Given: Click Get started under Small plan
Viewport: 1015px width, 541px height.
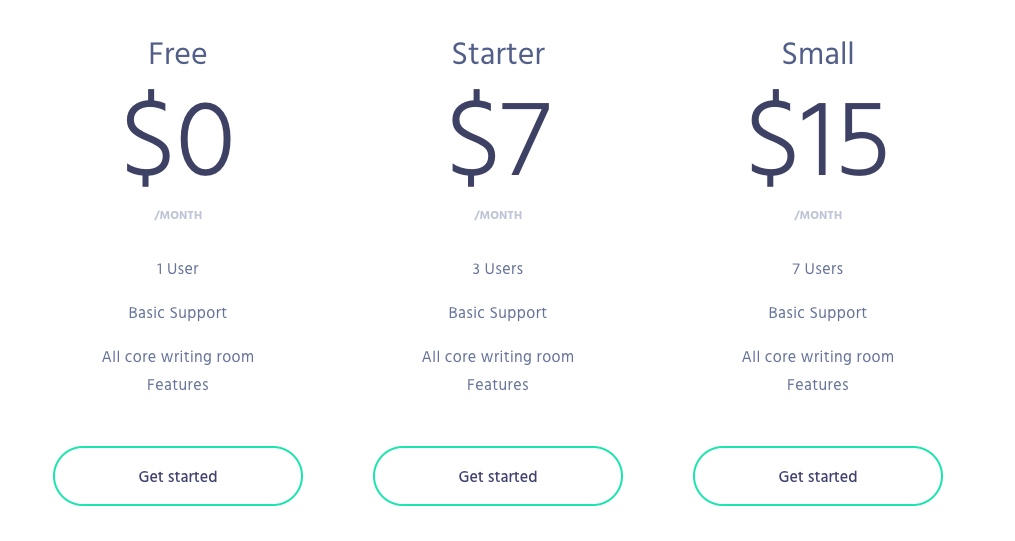Looking at the screenshot, I should coord(818,476).
